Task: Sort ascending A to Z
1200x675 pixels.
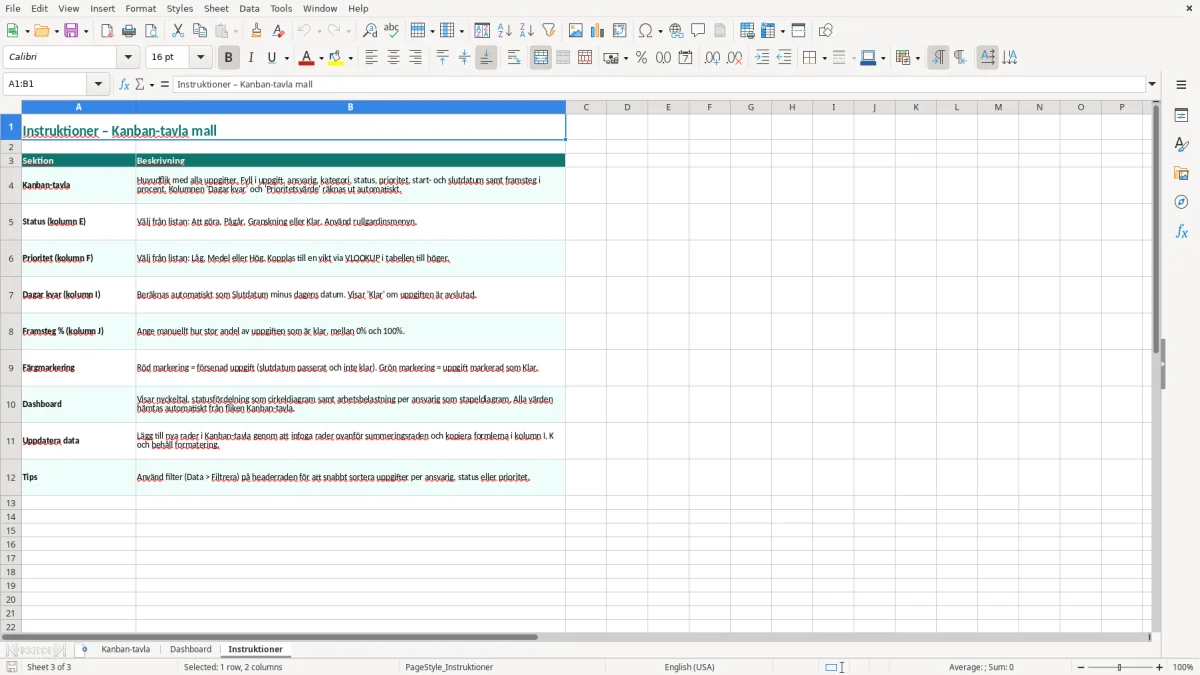Action: click(505, 31)
